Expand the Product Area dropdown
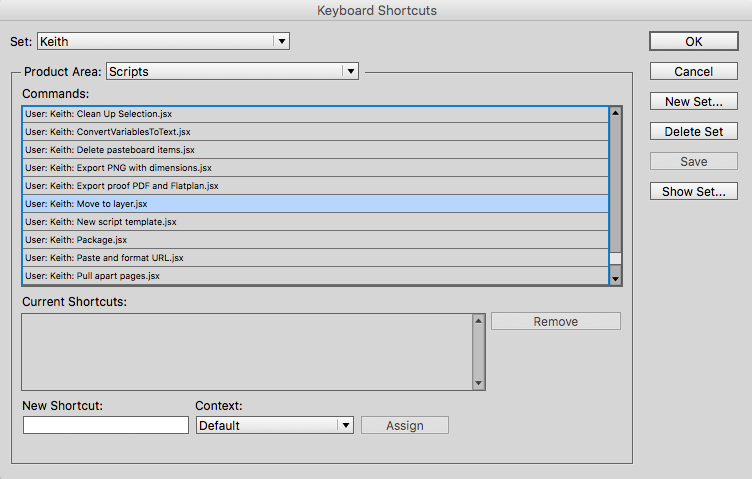The height and width of the screenshot is (479, 752). pos(232,71)
